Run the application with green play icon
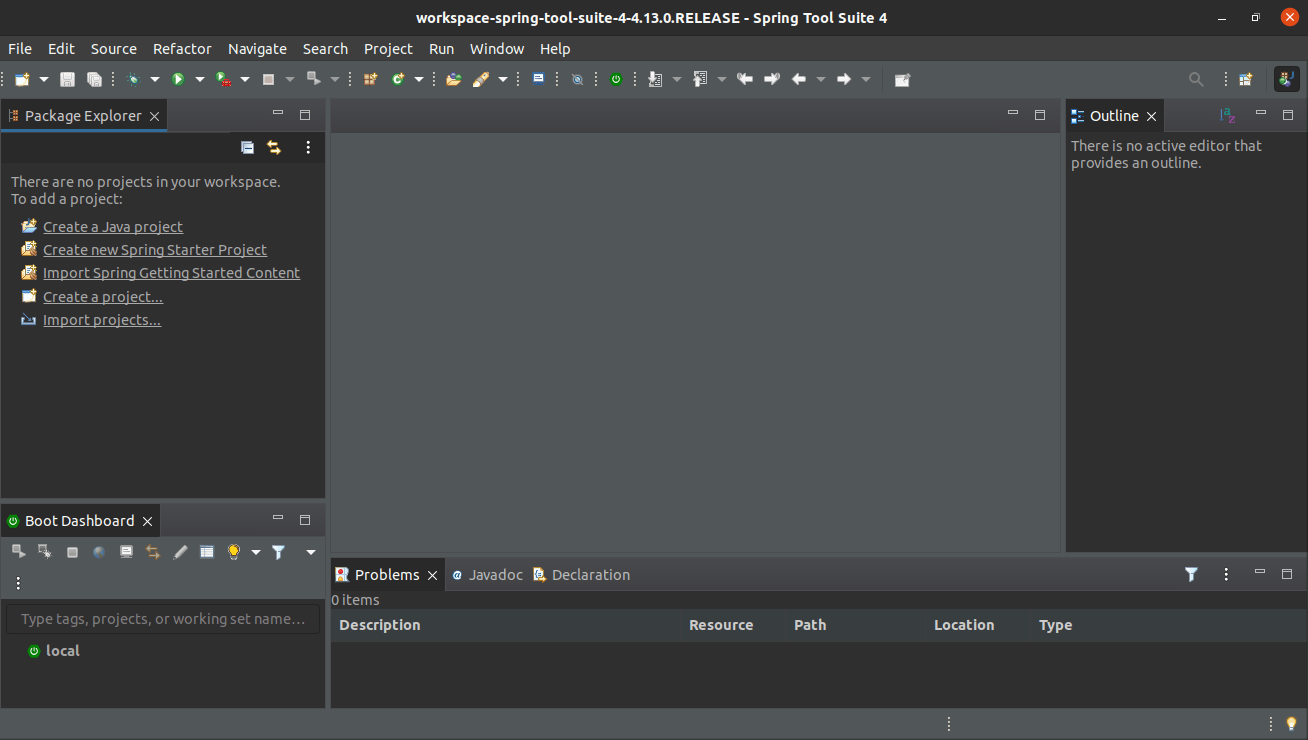The width and height of the screenshot is (1308, 740). [x=178, y=79]
